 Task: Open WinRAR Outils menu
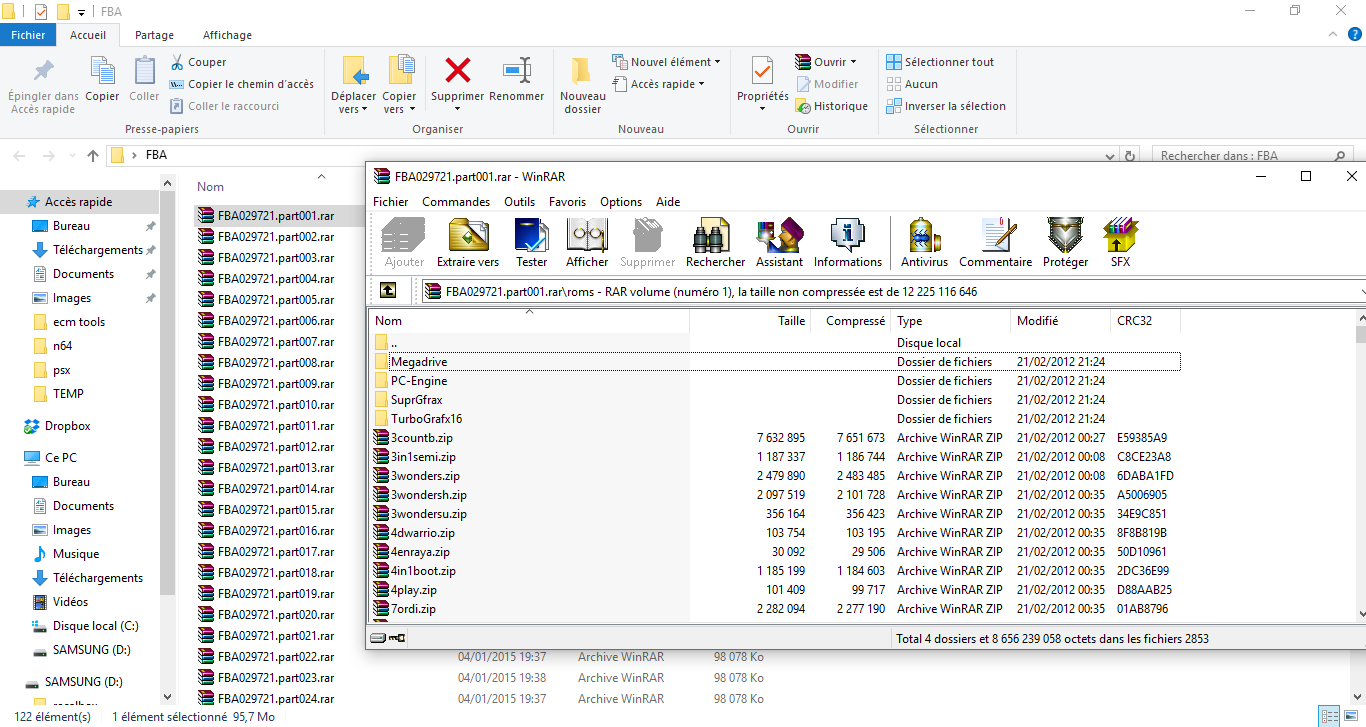(x=519, y=201)
